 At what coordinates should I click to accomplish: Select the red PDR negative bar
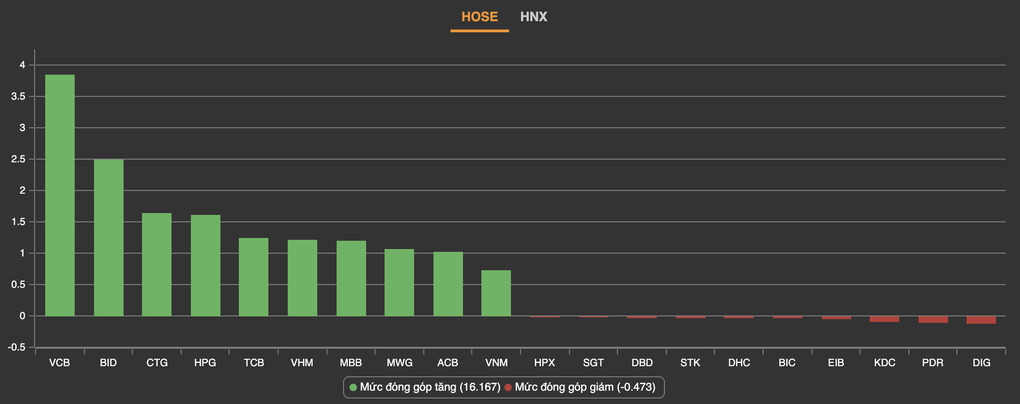coord(933,319)
